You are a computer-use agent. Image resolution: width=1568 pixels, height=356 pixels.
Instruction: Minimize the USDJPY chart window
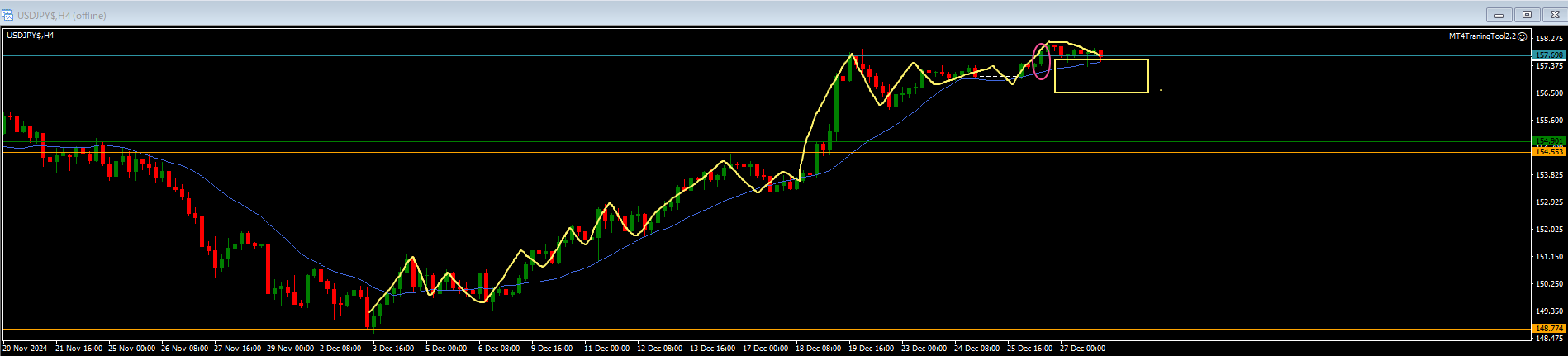click(1499, 15)
